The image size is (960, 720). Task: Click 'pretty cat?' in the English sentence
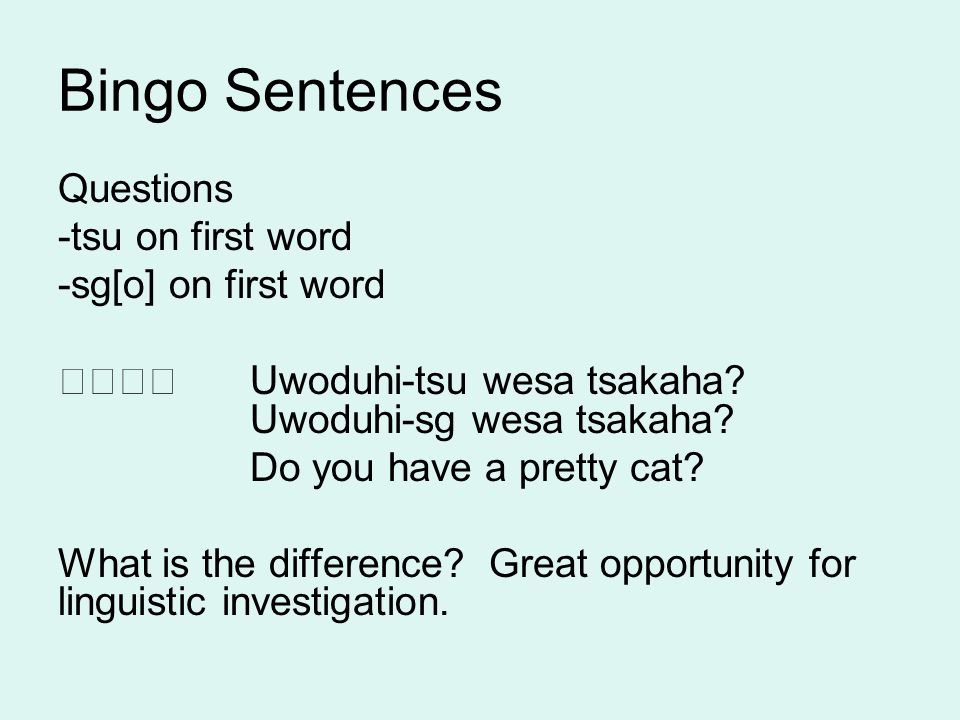tap(611, 470)
